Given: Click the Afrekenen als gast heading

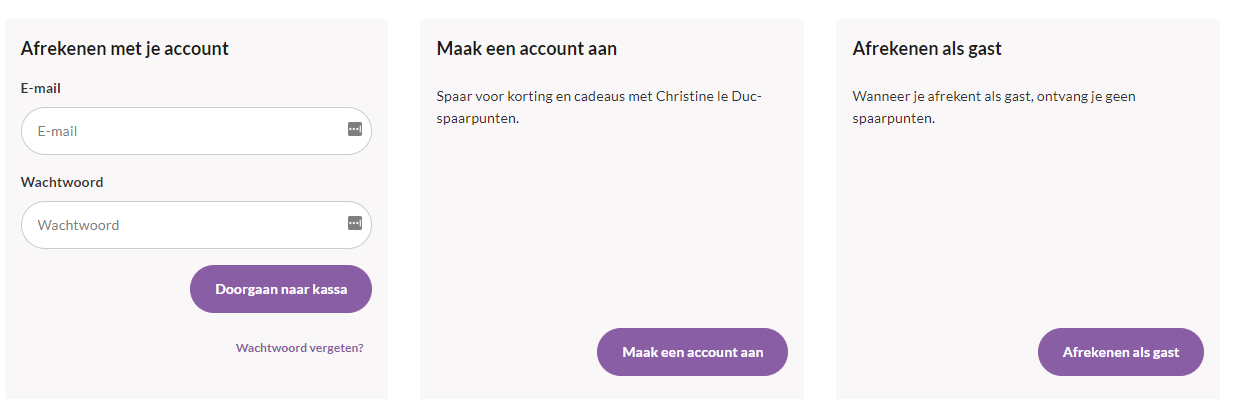Looking at the screenshot, I should tap(927, 48).
